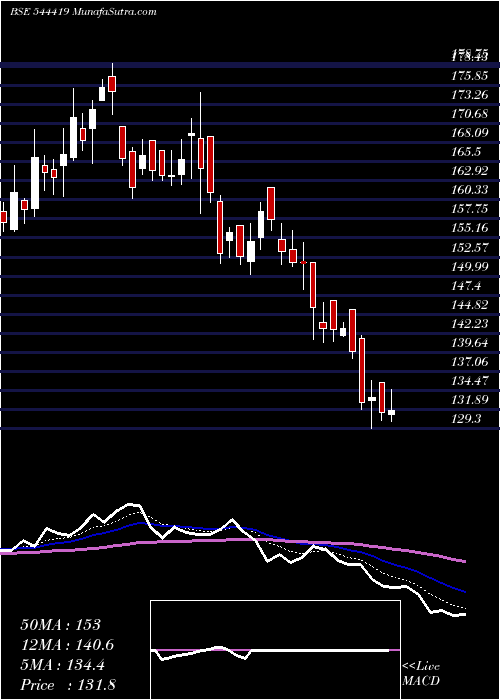Viewport: 500px width, 700px height.
Task: Click the 129.3 price axis label
Action: 467,419
